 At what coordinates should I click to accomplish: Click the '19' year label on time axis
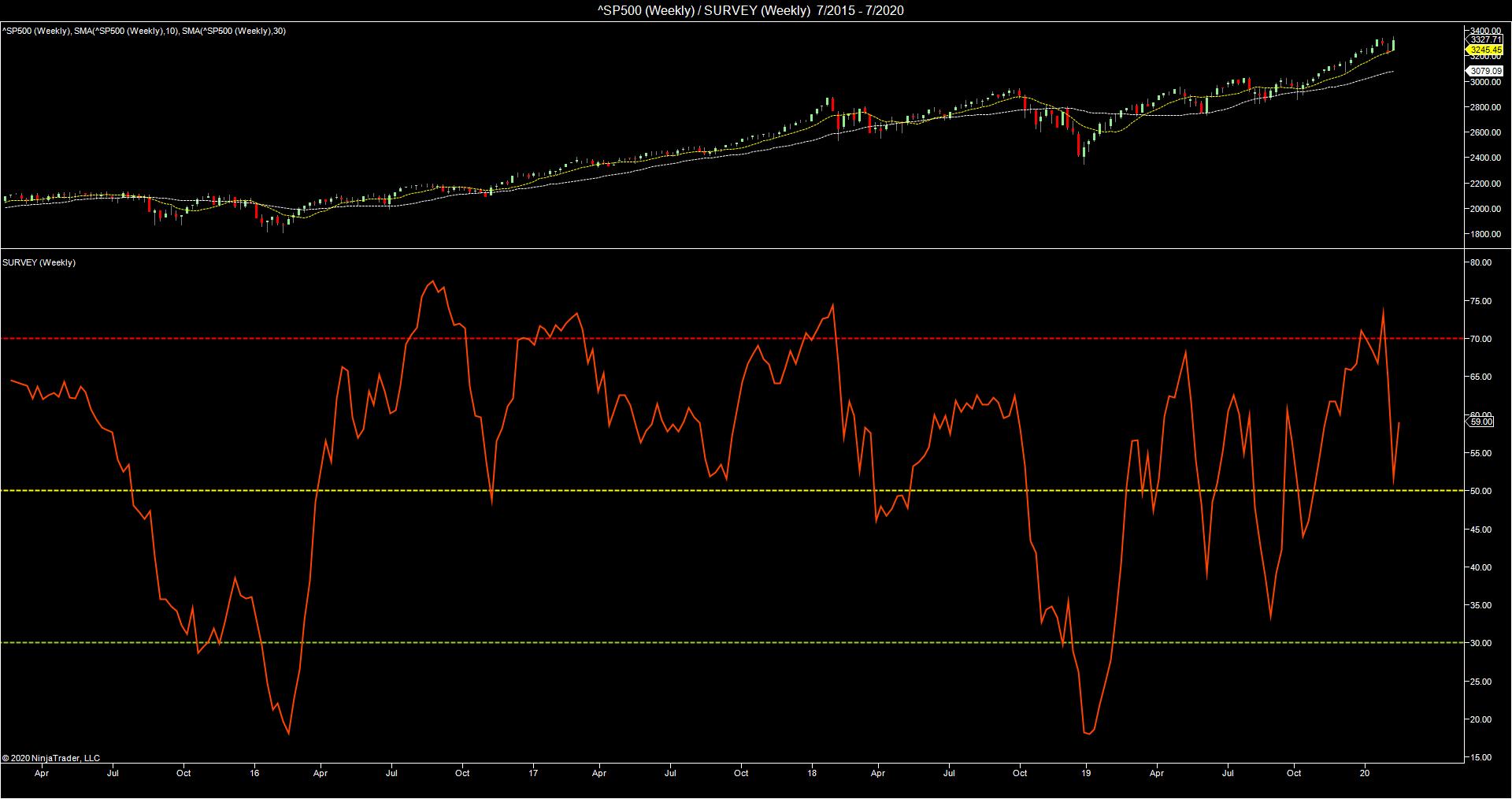pyautogui.click(x=1087, y=773)
